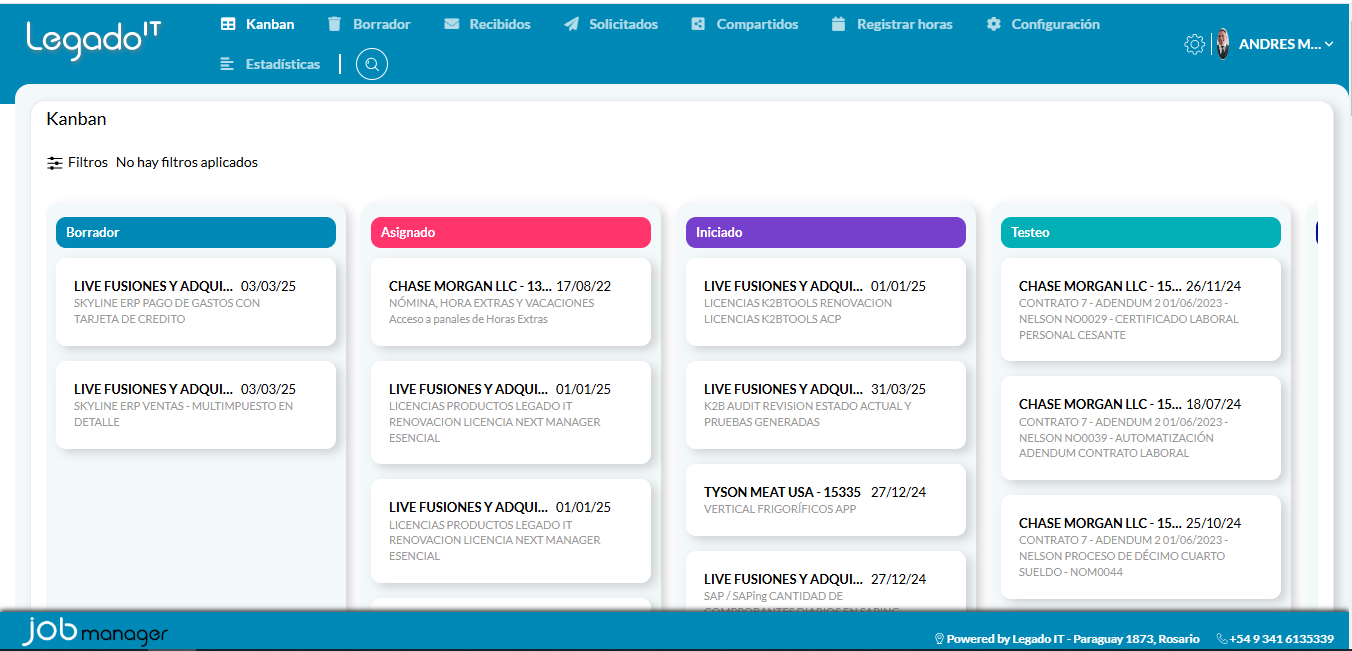Click the Job Manager footer logo
This screenshot has height=651, width=1352.
coord(95,632)
